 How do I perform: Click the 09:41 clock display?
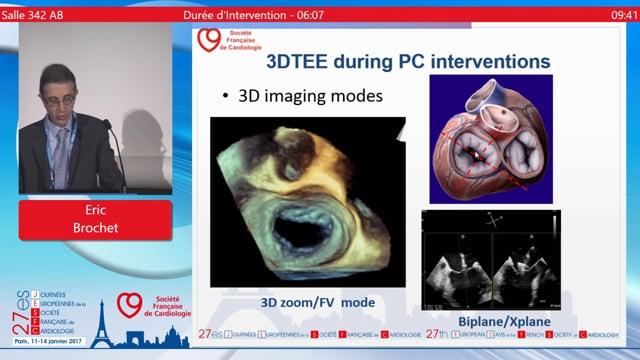(x=624, y=15)
